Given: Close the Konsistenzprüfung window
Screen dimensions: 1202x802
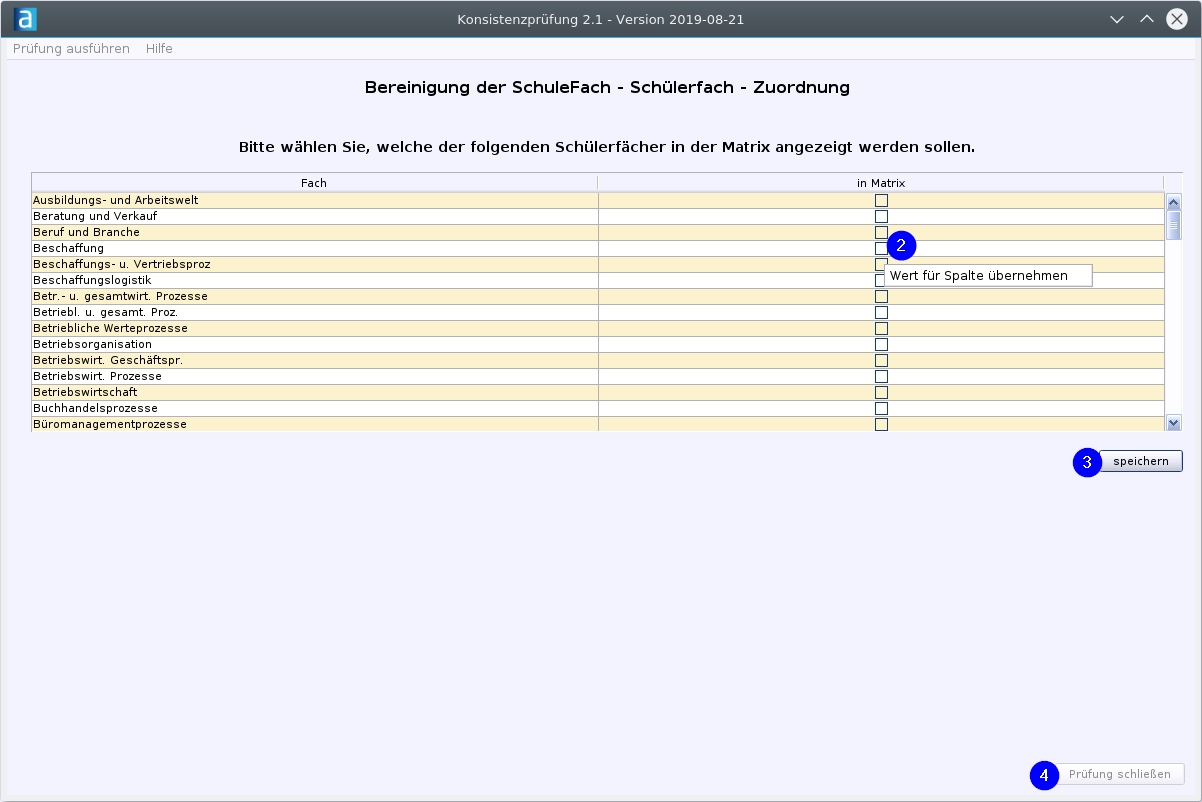Looking at the screenshot, I should pyautogui.click(x=1177, y=19).
